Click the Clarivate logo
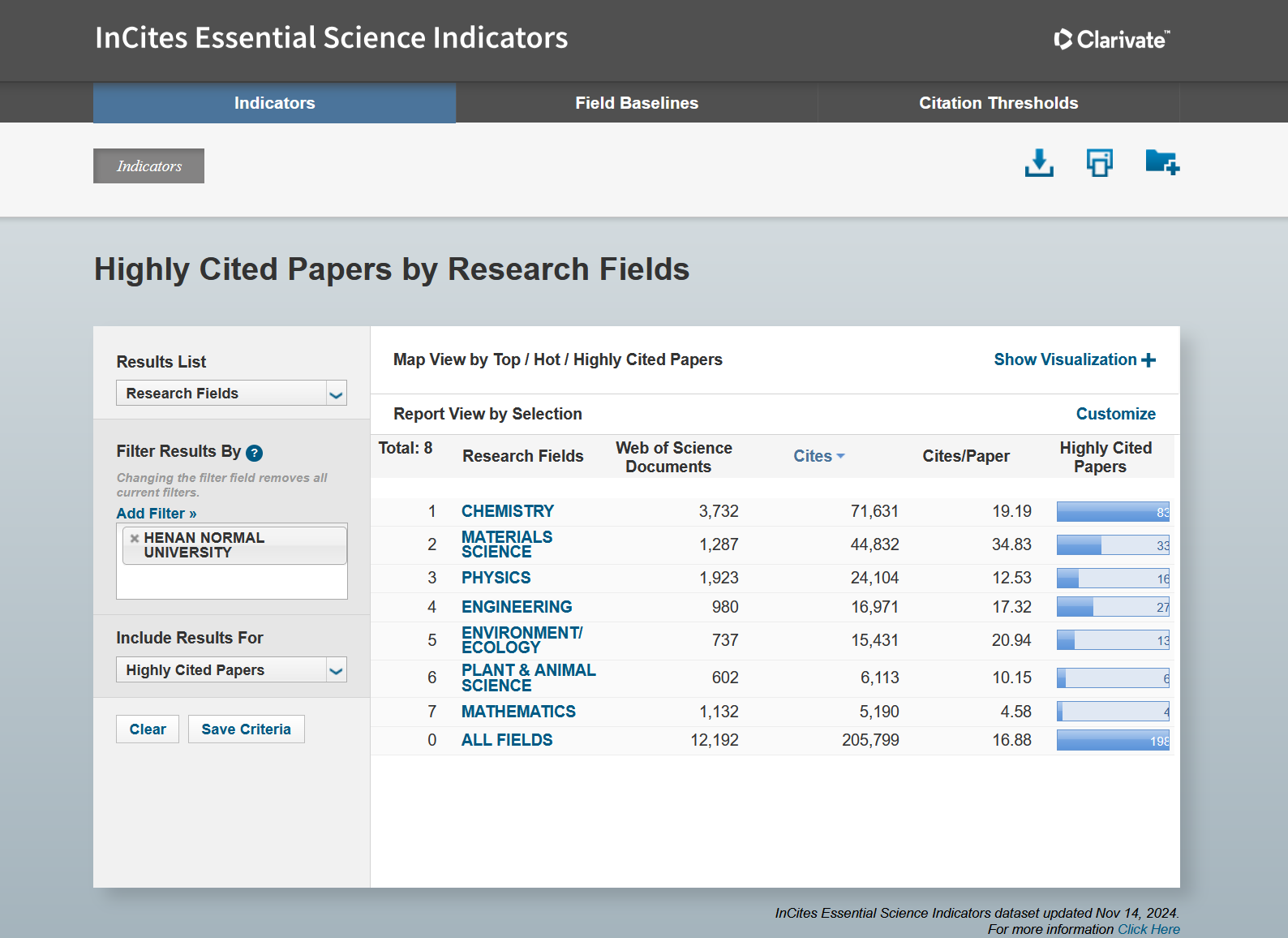Image resolution: width=1288 pixels, height=938 pixels. [x=1111, y=39]
